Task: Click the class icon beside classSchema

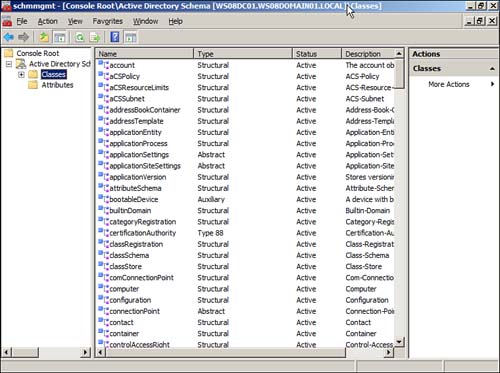Action: 103,255
